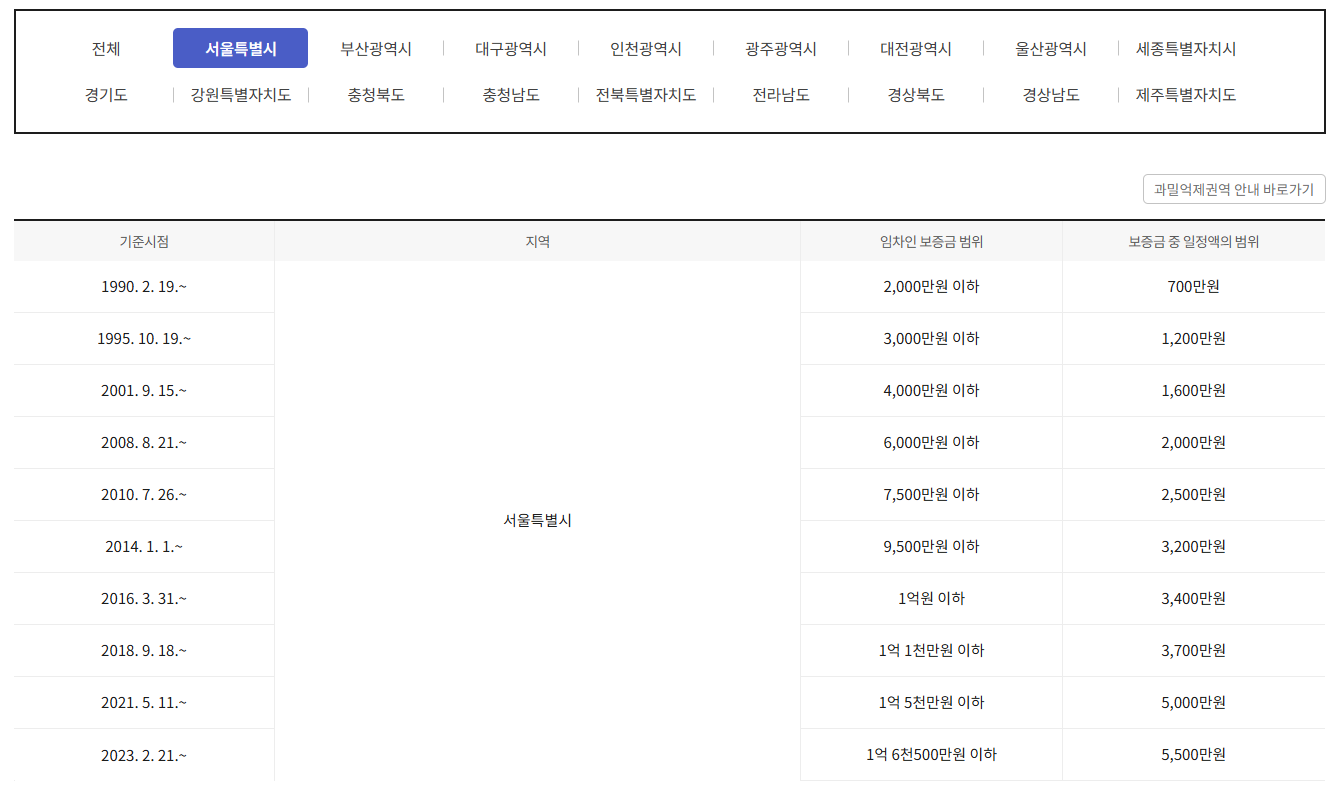Image resolution: width=1329 pixels, height=798 pixels.
Task: Select the 1995. 10. 19.~ date cell
Action: 144,339
